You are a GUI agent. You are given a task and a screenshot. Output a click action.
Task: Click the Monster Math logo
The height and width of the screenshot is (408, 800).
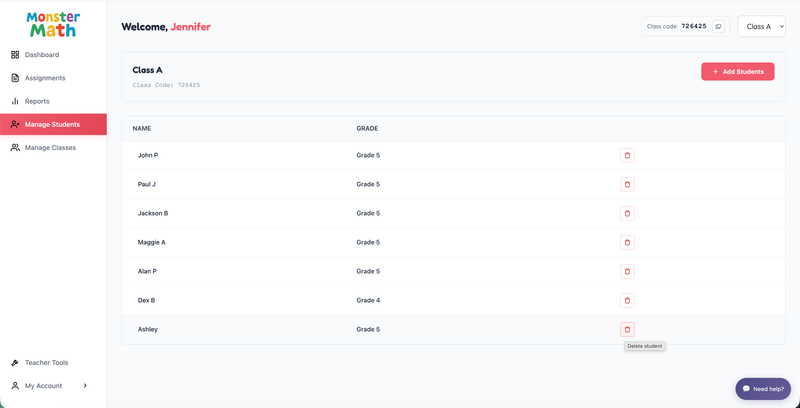[53, 24]
